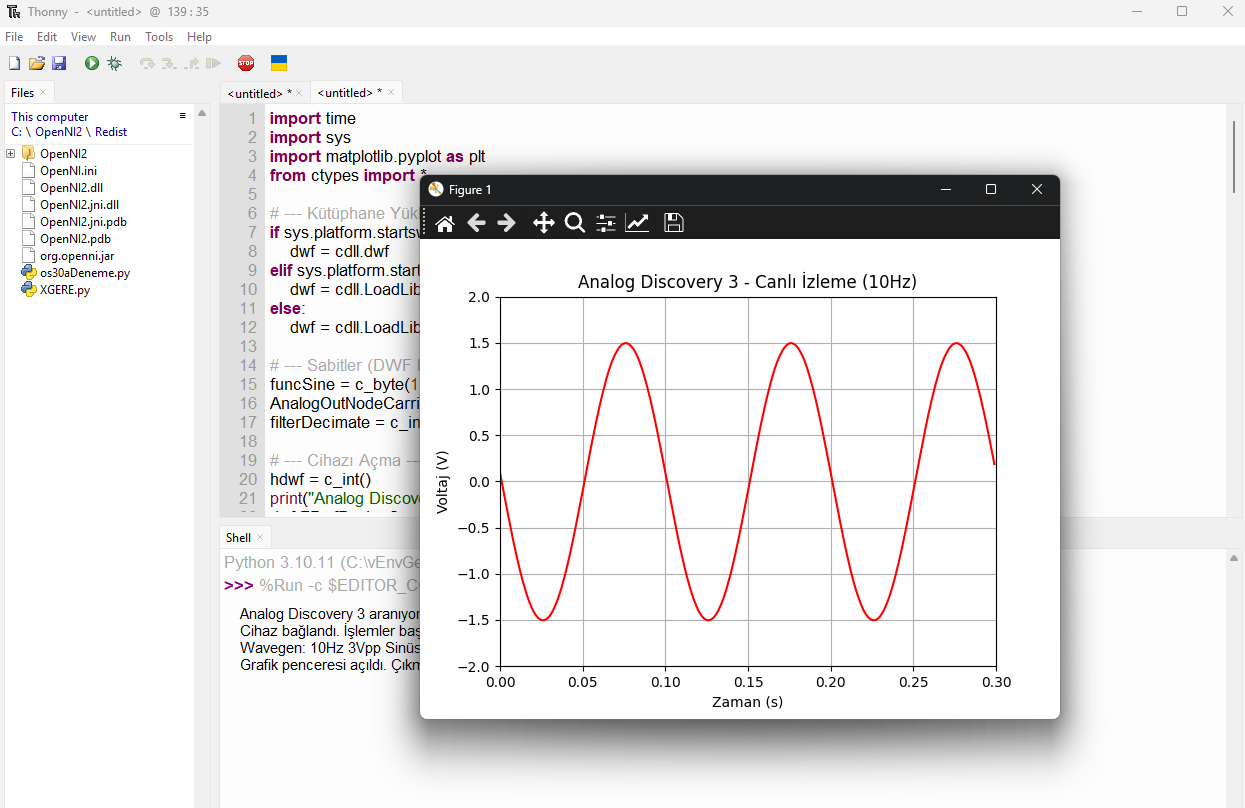Screen dimensions: 1245x808
Task: Open the Run menu
Action: 120,37
